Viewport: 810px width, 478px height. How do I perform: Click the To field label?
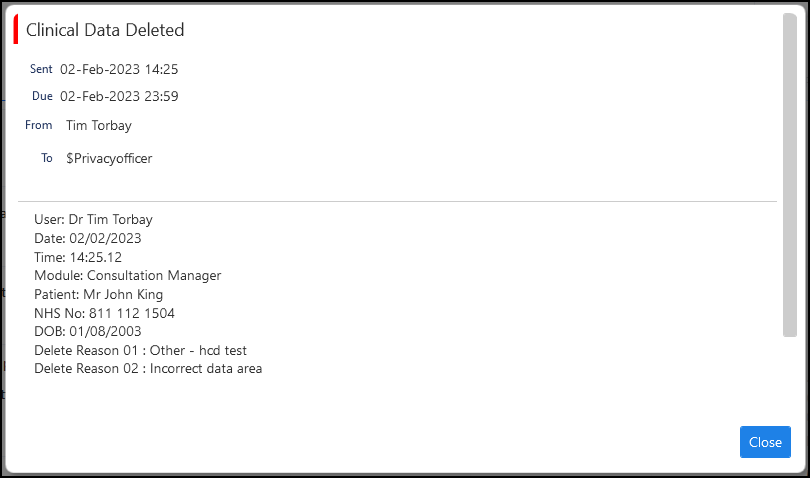click(x=46, y=158)
